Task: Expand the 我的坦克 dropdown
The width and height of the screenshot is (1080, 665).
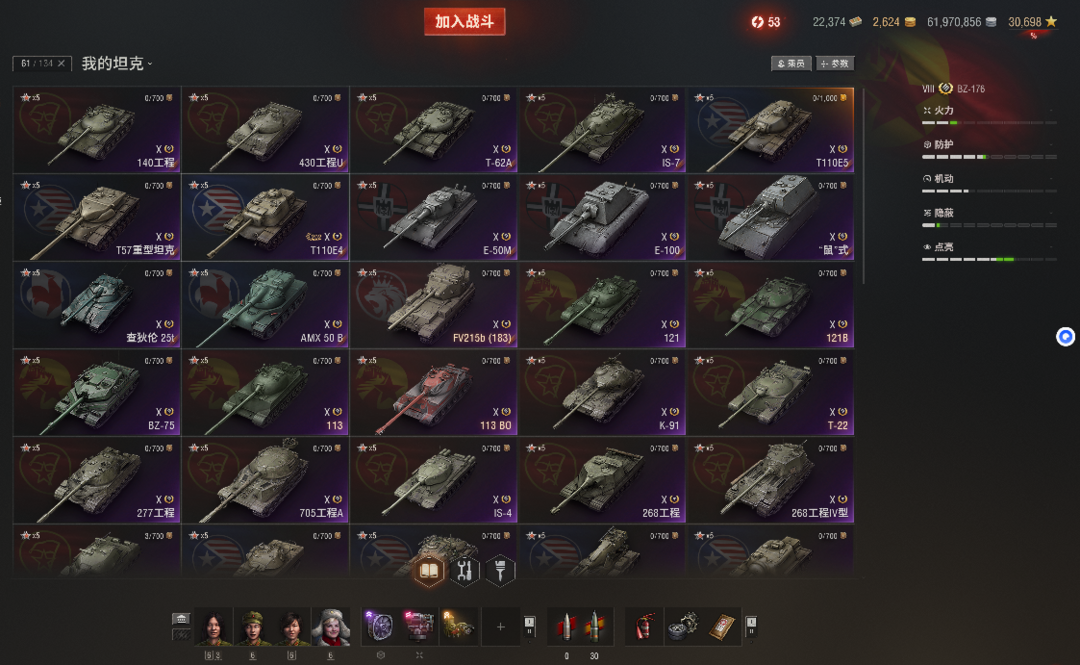Action: 117,63
